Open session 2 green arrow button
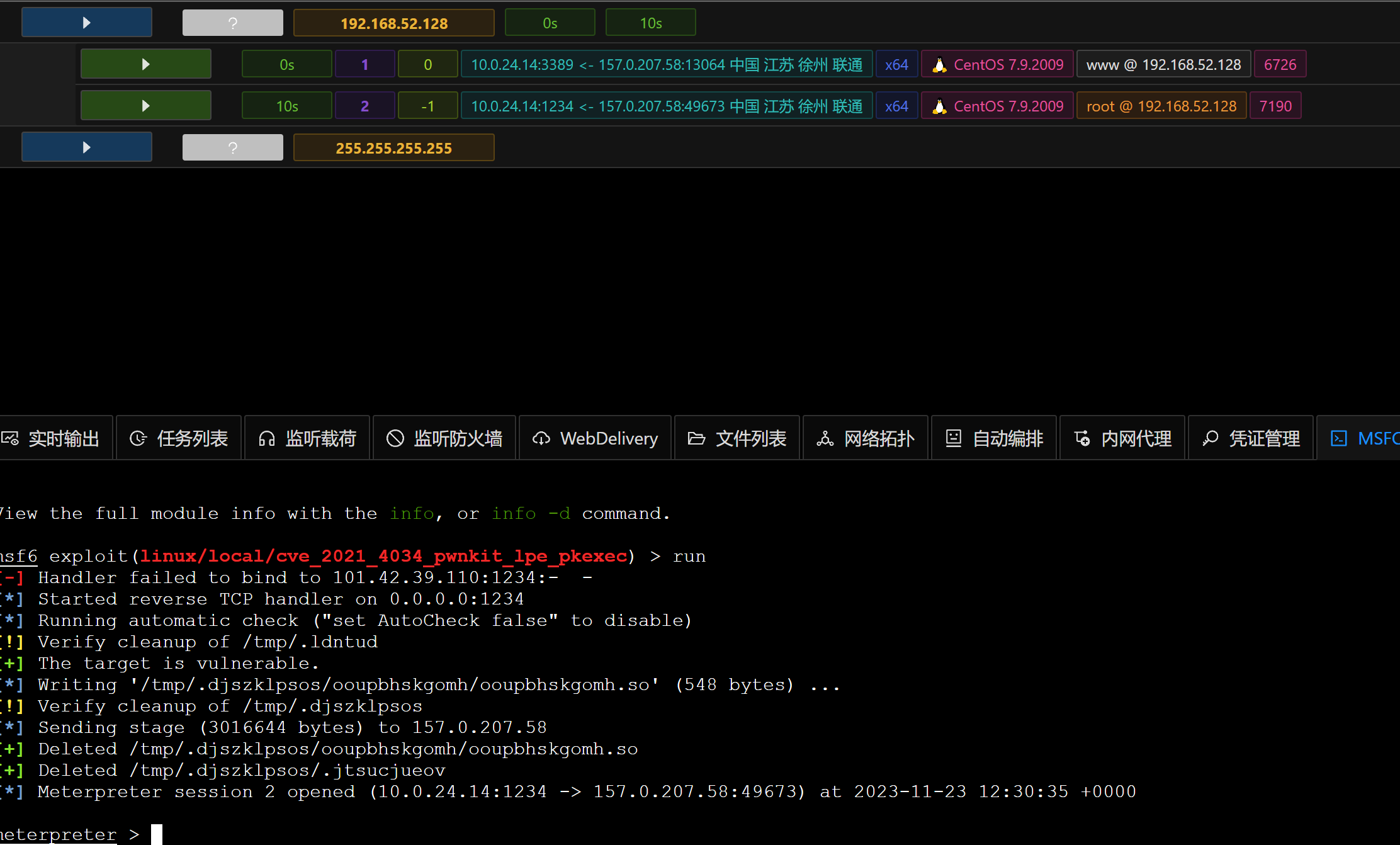Viewport: 1400px width, 845px height. point(146,106)
